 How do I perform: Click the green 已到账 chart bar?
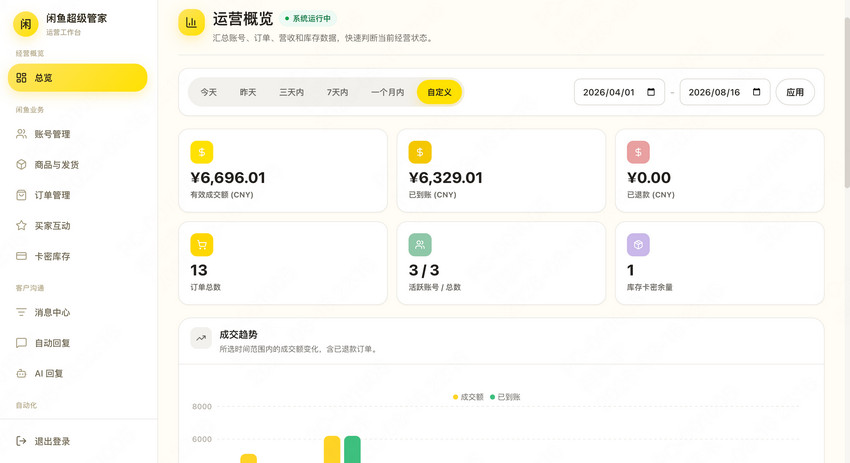tap(352, 449)
